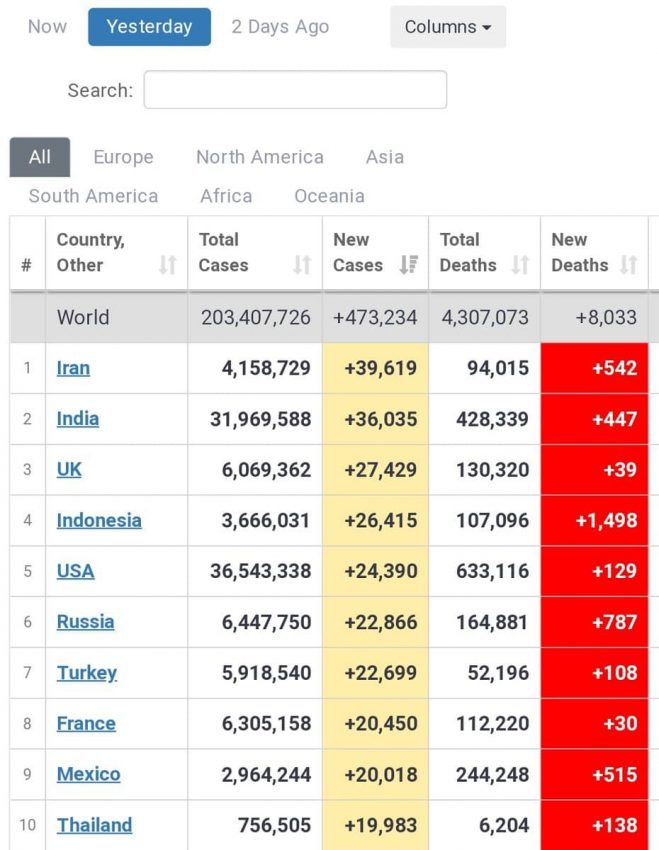Switch to the Europe tab
Screen dimensions: 659x850
click(x=122, y=157)
